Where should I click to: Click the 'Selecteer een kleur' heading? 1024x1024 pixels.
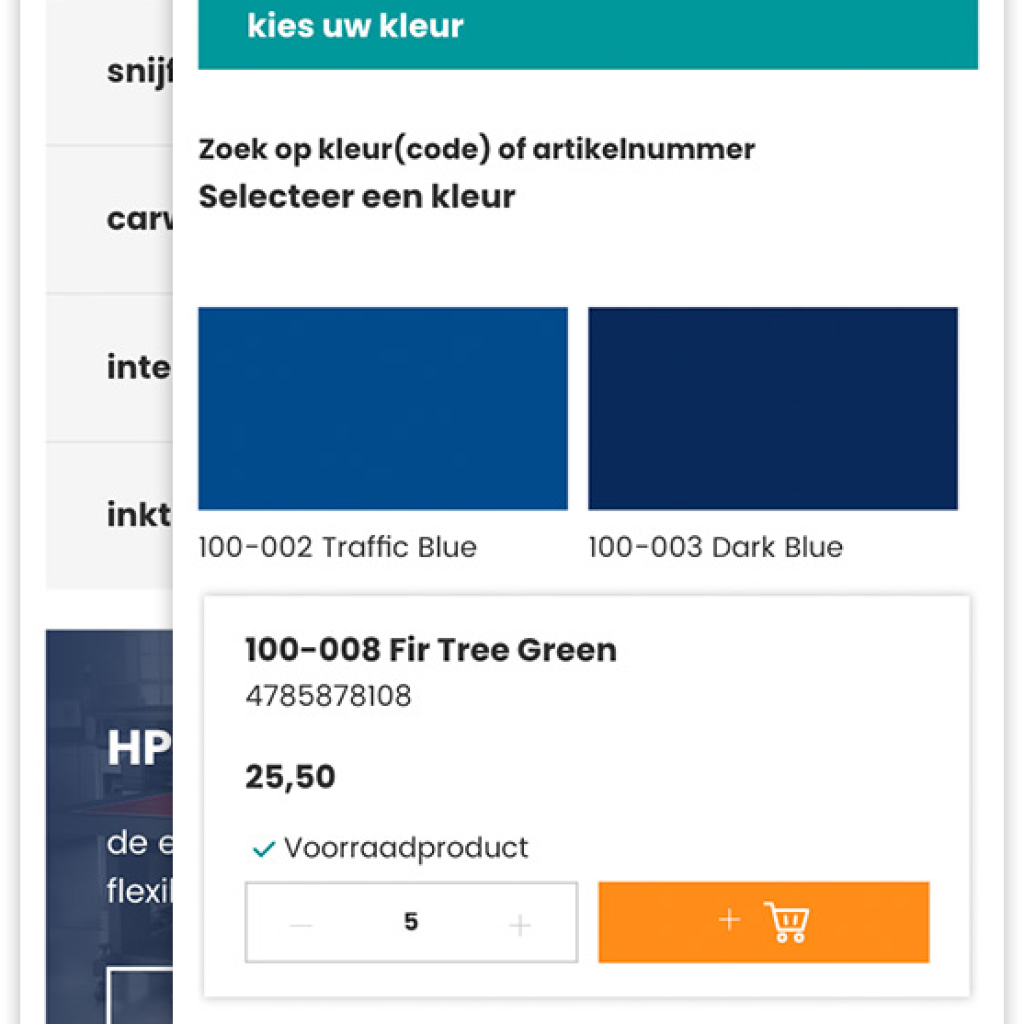357,196
